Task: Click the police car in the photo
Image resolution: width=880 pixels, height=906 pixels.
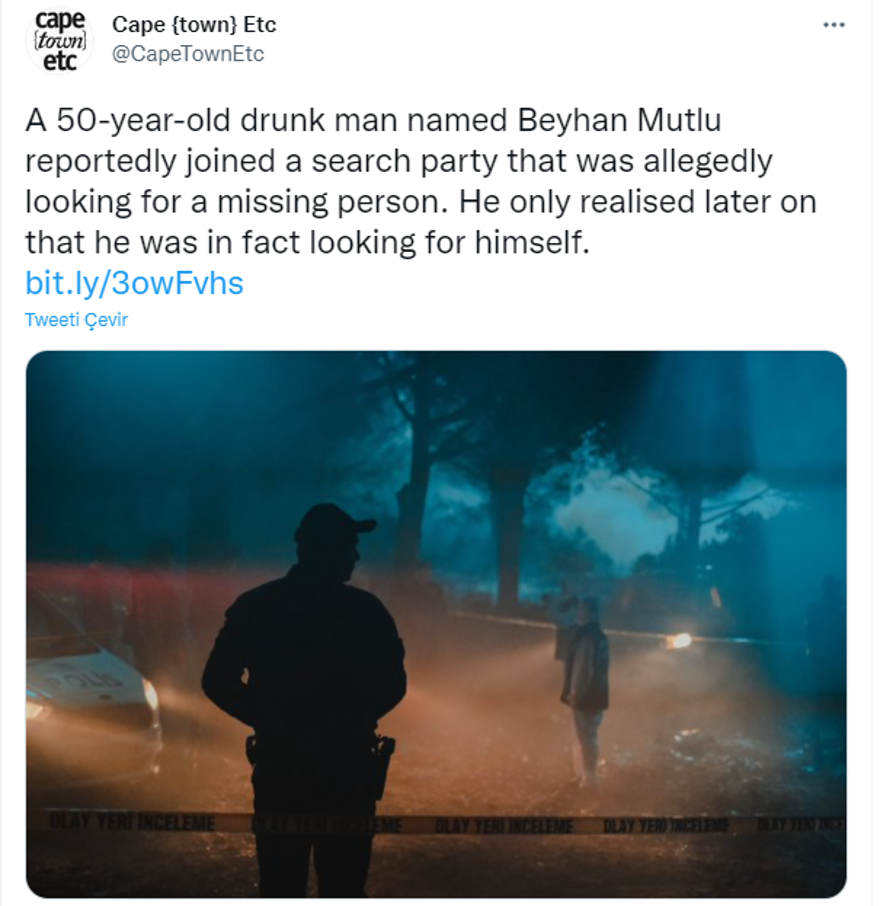Action: coord(85,690)
